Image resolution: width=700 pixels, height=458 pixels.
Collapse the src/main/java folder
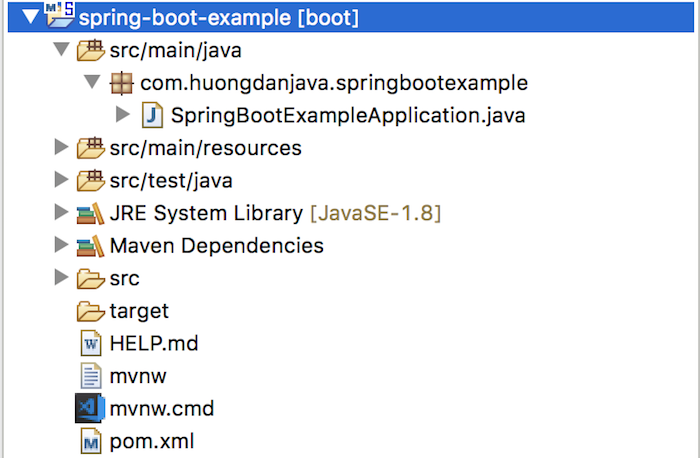click(62, 49)
